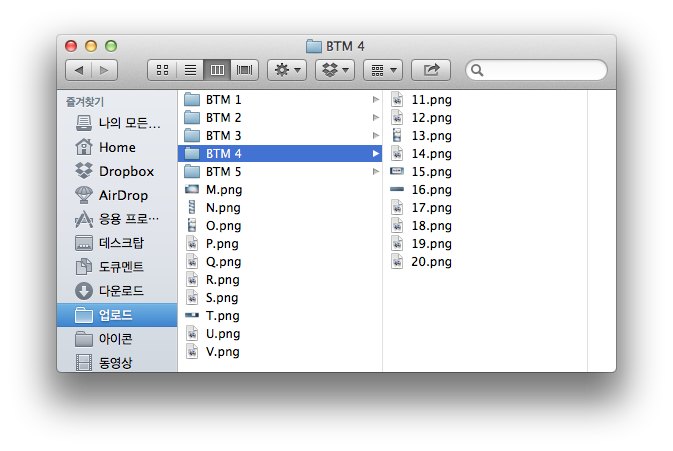Select the N.png file

(x=280, y=208)
